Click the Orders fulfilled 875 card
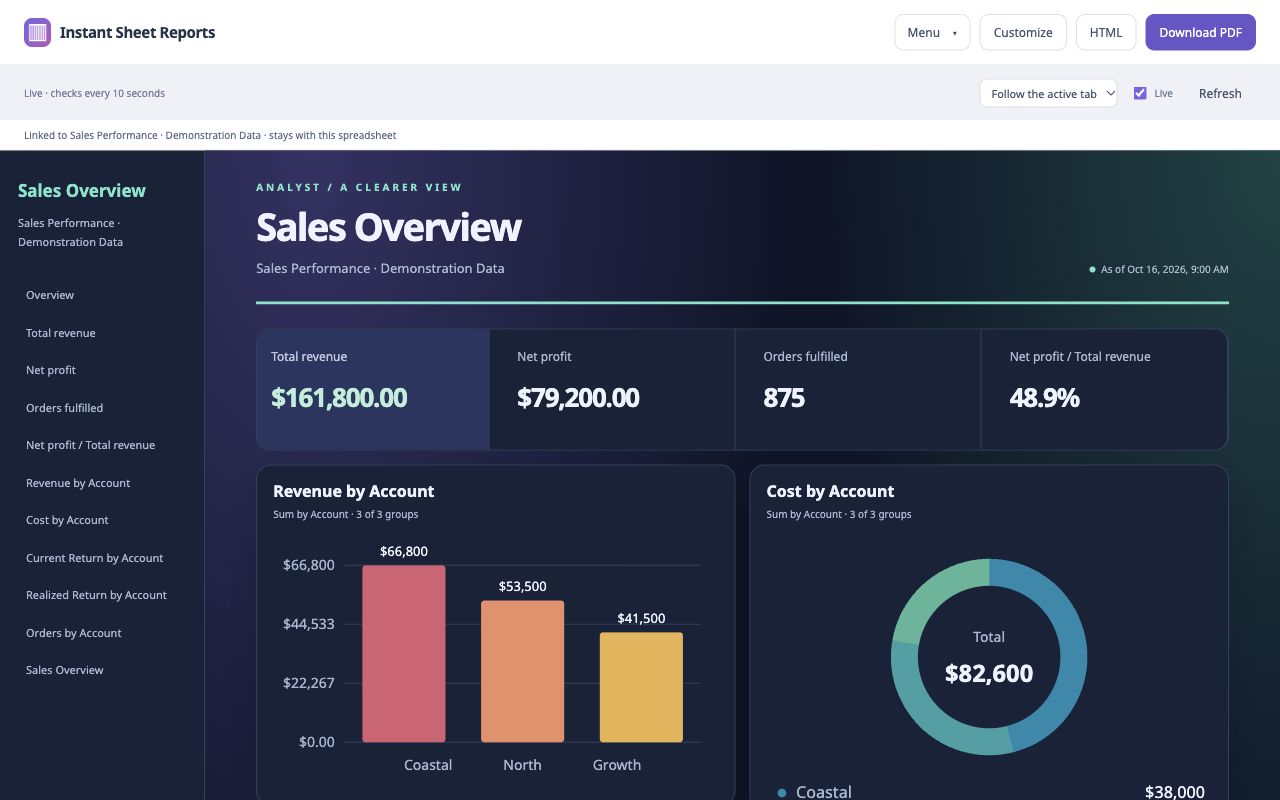Viewport: 1280px width, 800px height. pyautogui.click(x=858, y=389)
